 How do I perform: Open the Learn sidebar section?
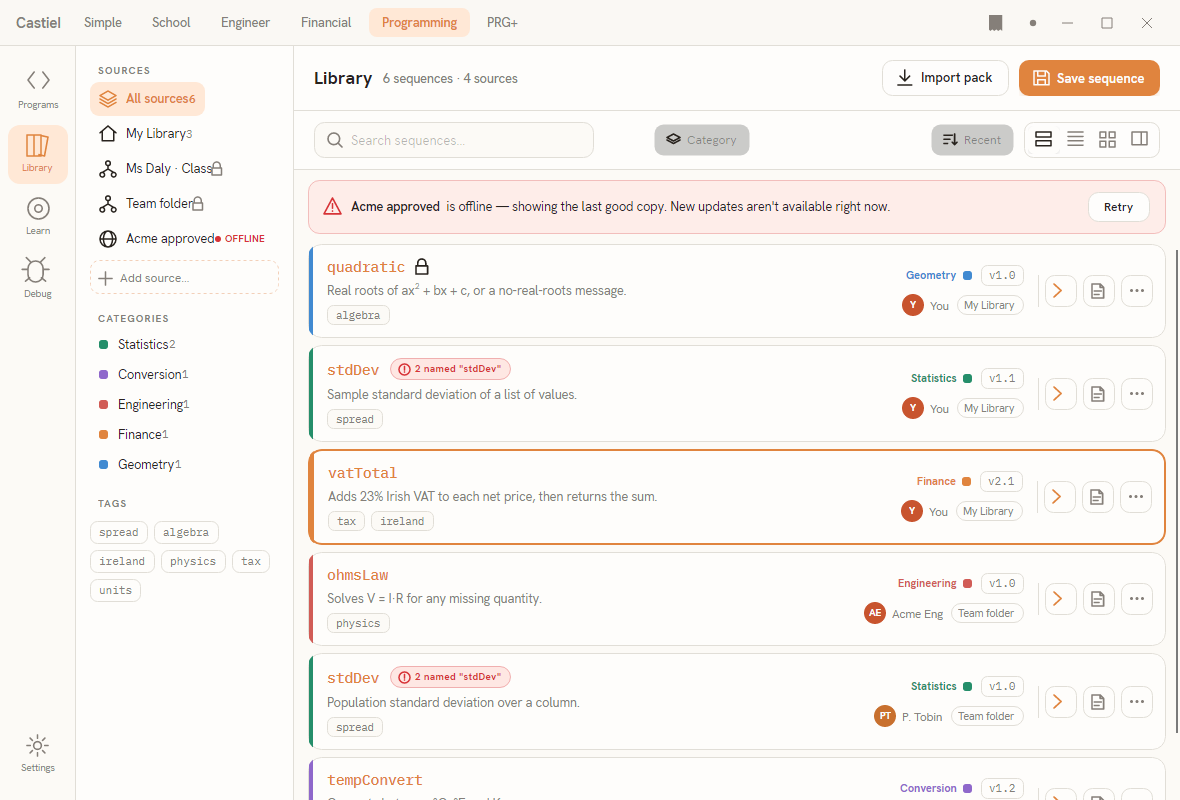(x=38, y=217)
